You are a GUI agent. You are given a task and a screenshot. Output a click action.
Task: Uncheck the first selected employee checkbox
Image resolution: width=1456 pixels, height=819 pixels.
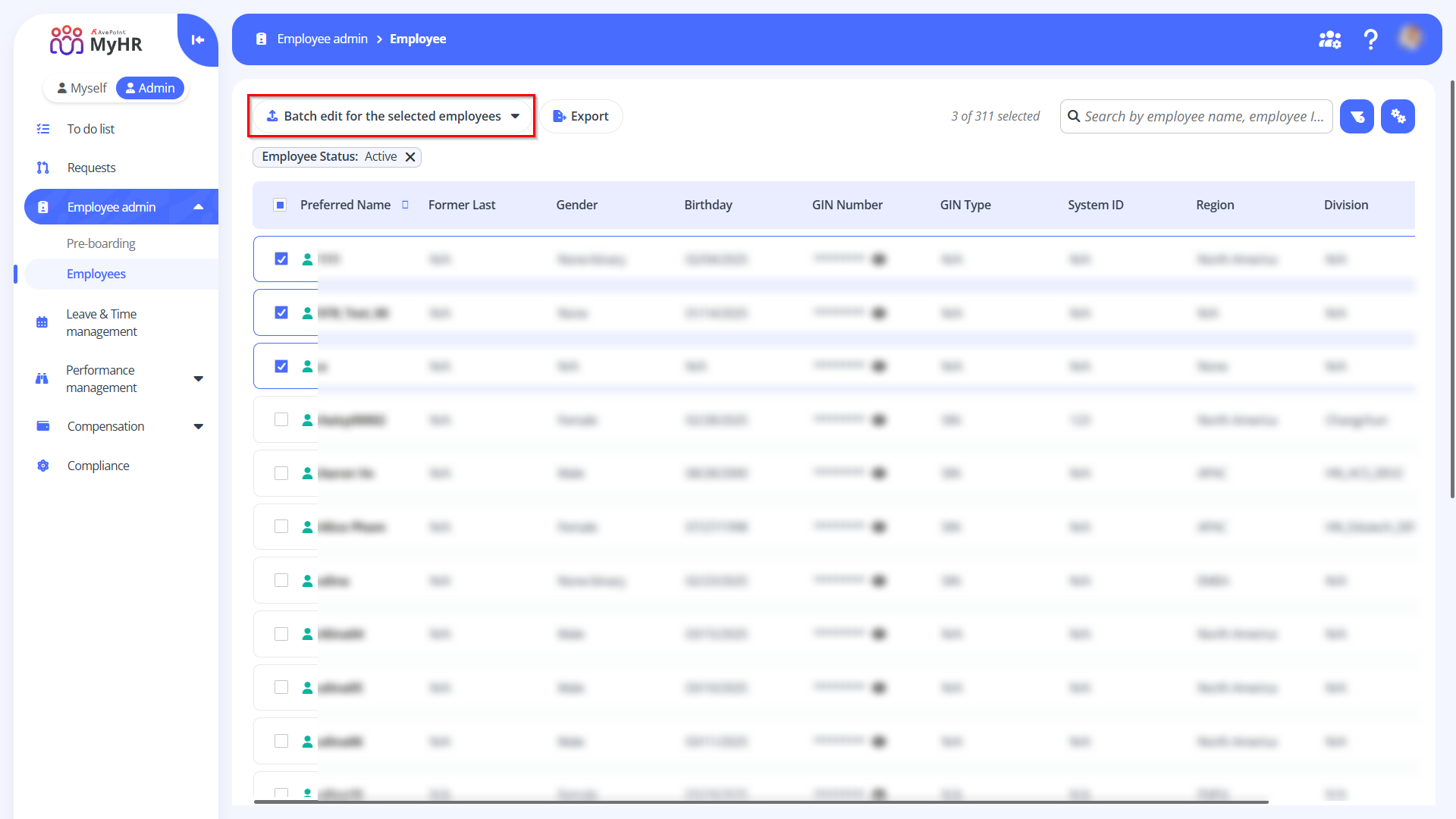point(281,259)
